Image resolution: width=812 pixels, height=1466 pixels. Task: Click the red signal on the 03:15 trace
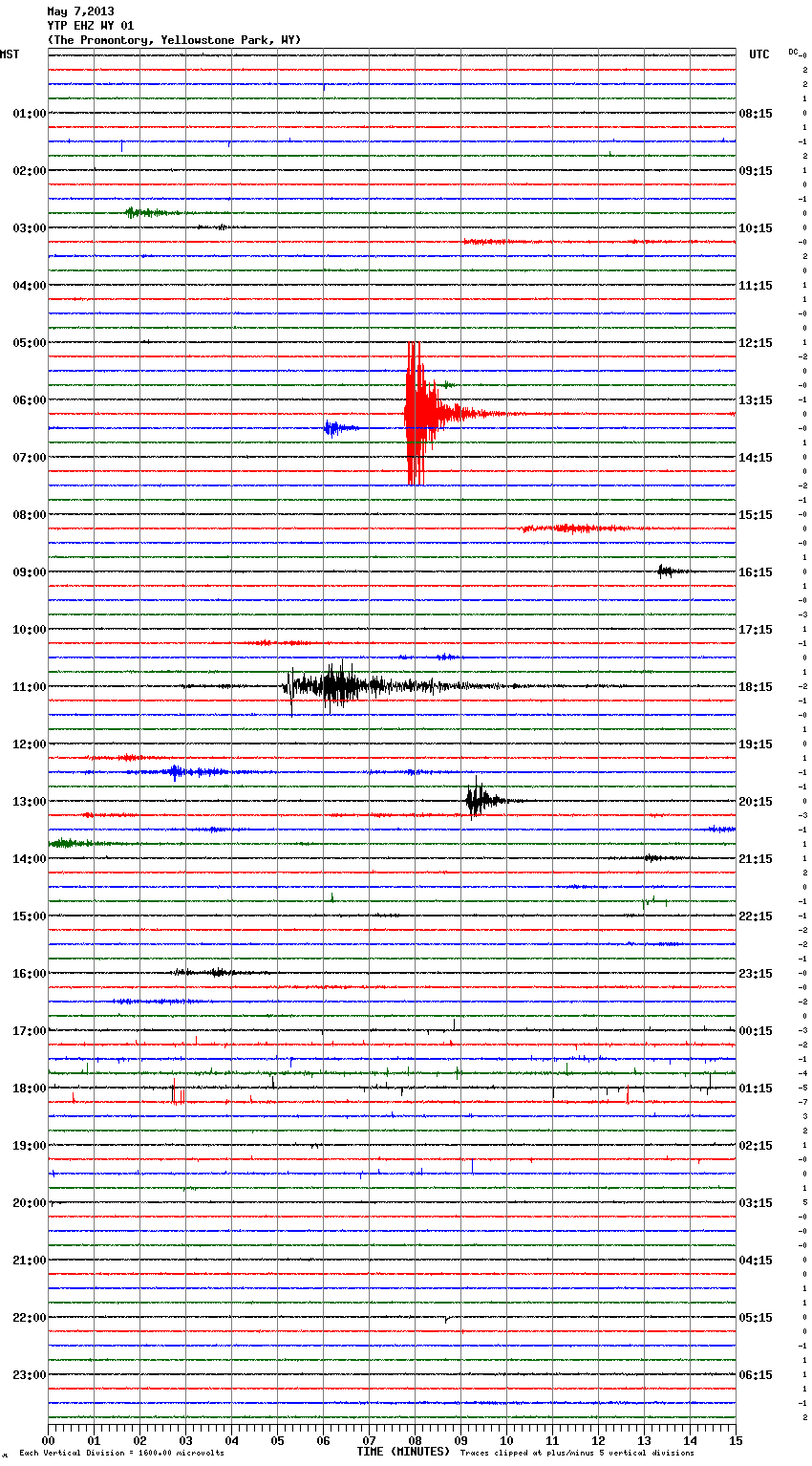497,242
